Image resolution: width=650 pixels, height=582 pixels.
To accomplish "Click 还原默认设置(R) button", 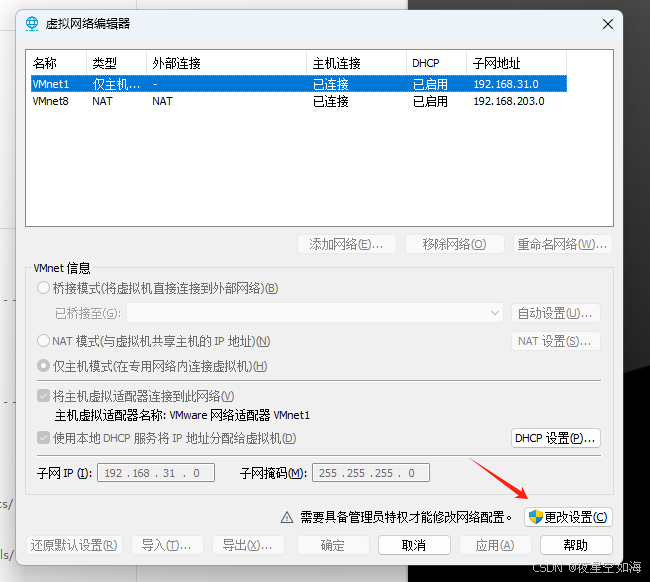I will coord(74,545).
